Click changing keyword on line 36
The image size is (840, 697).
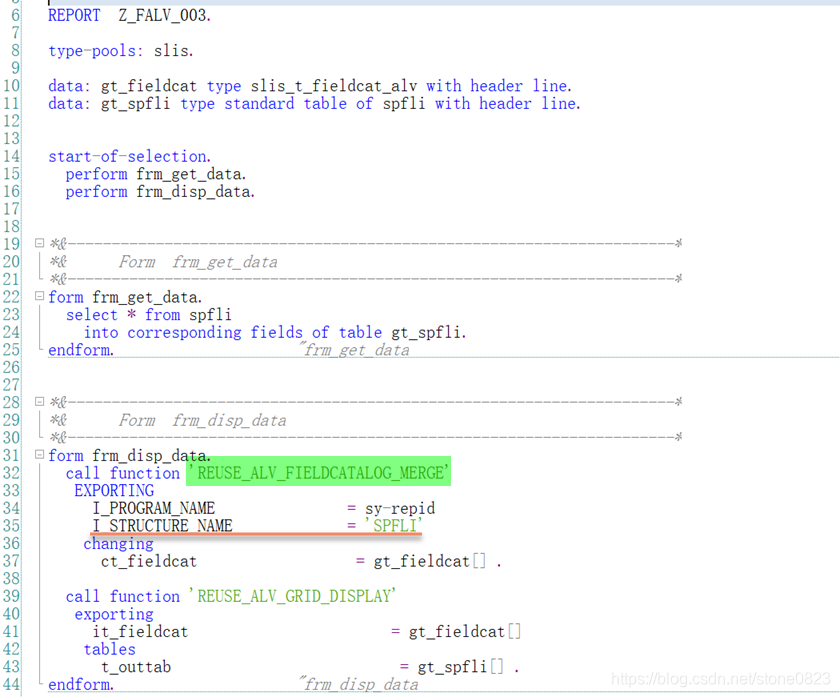tap(118, 543)
